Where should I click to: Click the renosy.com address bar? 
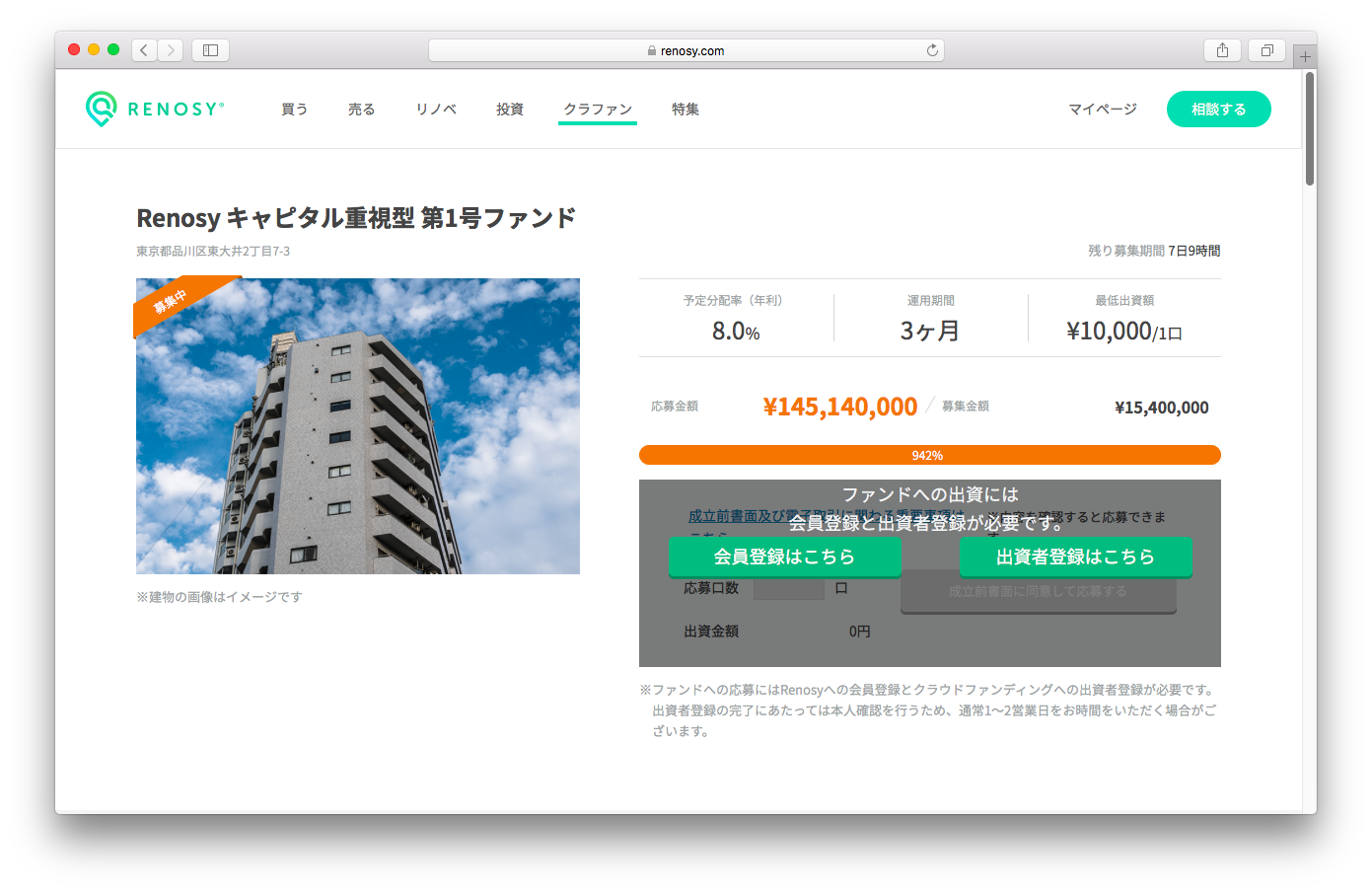[x=686, y=50]
